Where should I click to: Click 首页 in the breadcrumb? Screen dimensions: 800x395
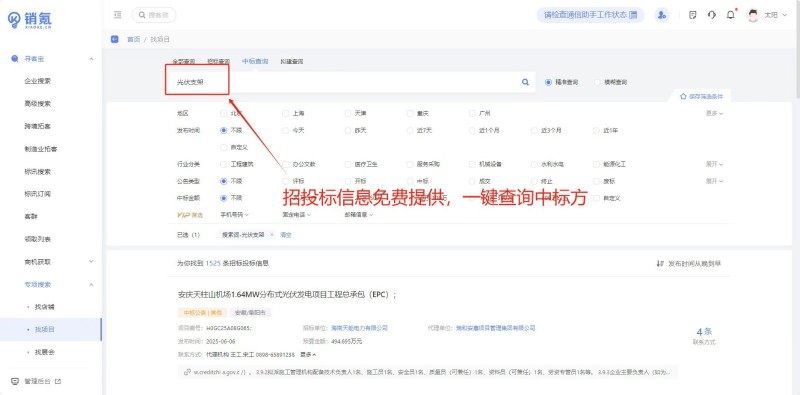(x=134, y=39)
